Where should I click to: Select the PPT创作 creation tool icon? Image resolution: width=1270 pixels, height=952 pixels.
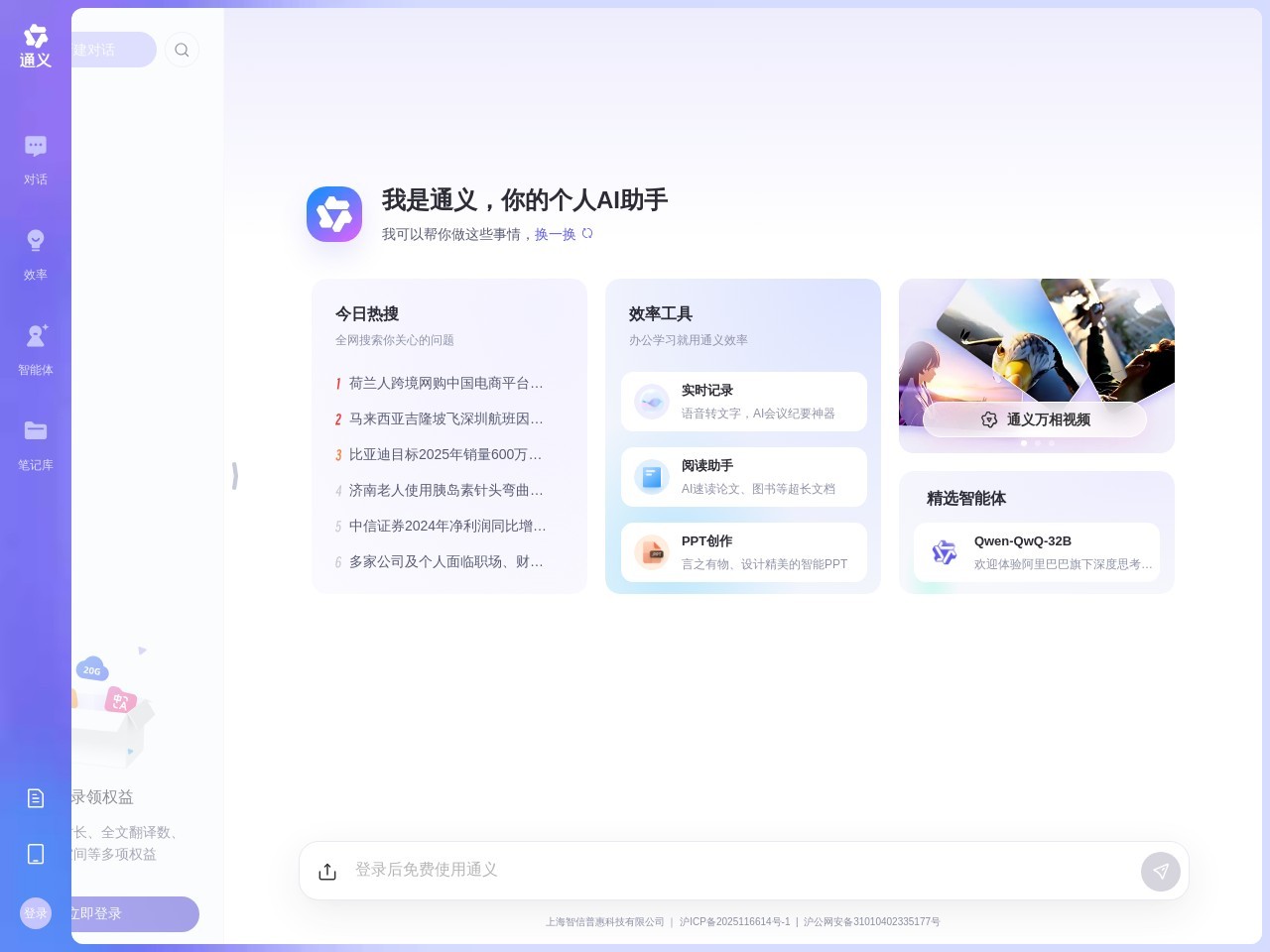coord(652,552)
